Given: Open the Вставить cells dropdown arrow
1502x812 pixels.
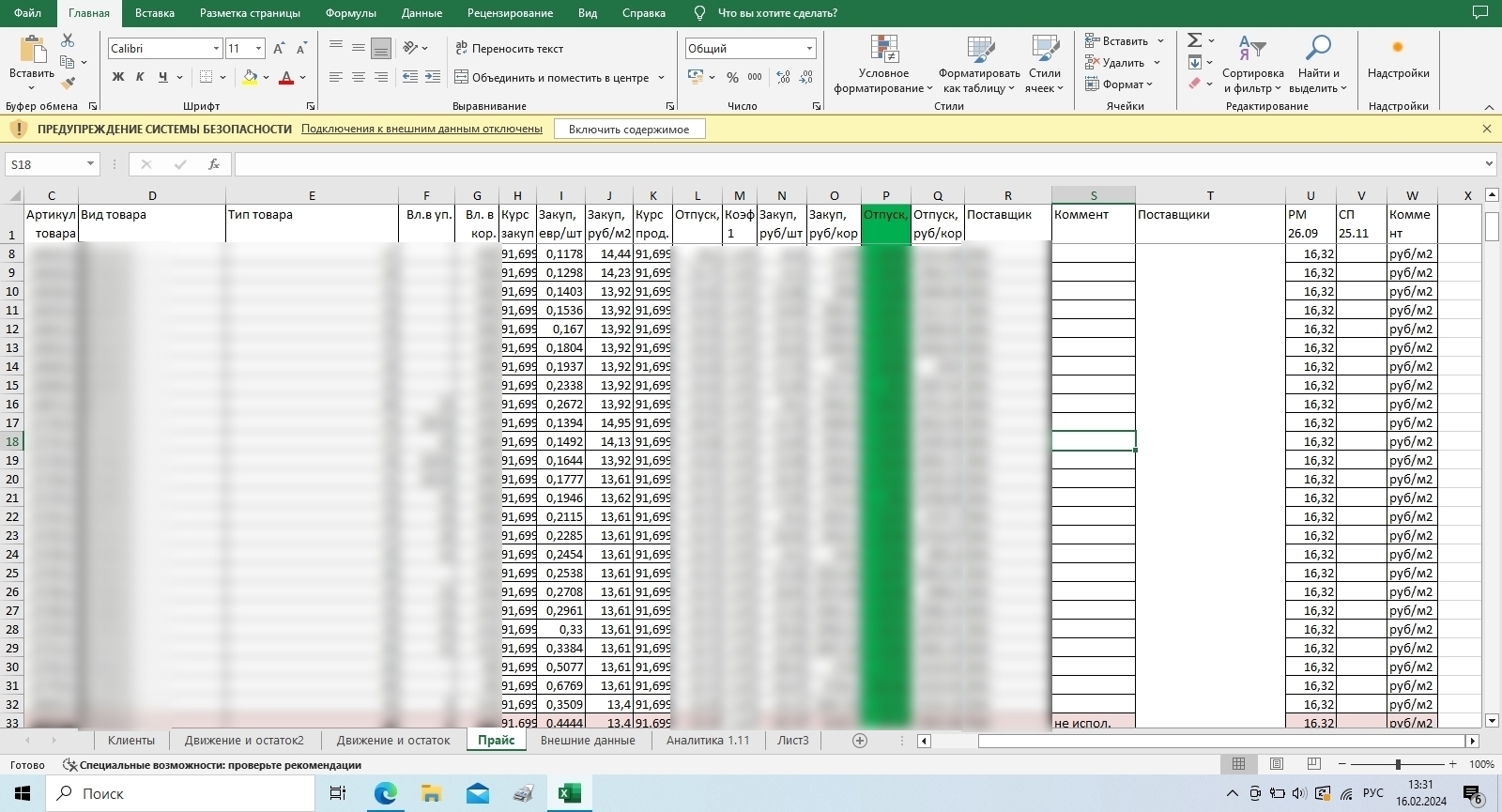Looking at the screenshot, I should pos(1161,41).
